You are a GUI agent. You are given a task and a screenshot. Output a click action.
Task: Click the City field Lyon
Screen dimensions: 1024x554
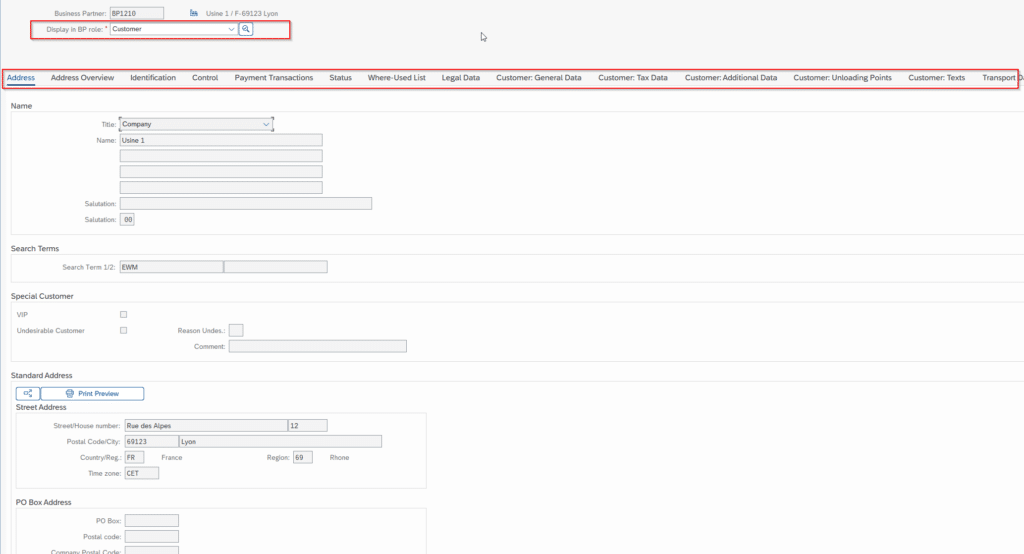tap(281, 442)
